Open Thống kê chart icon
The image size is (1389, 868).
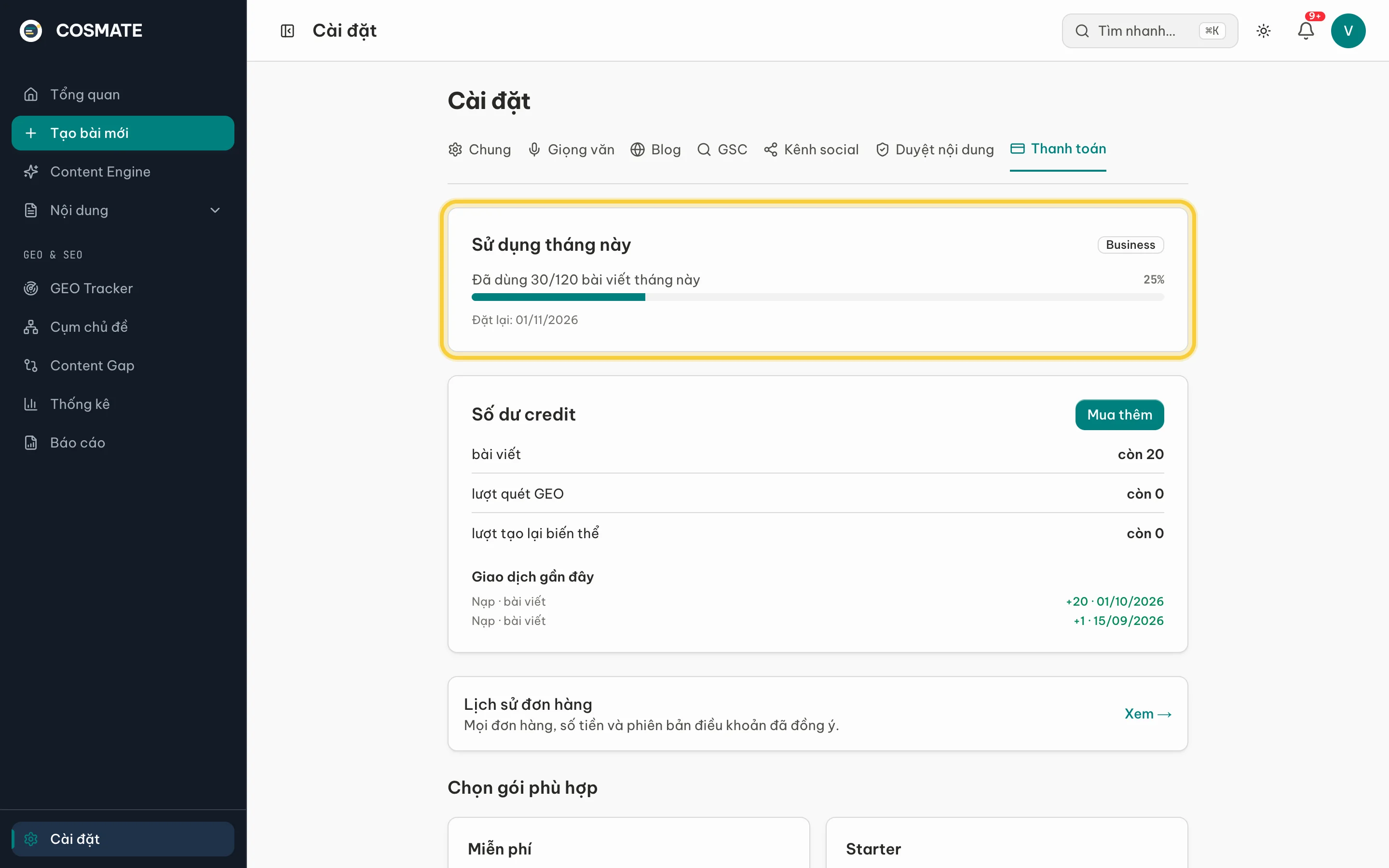(31, 404)
